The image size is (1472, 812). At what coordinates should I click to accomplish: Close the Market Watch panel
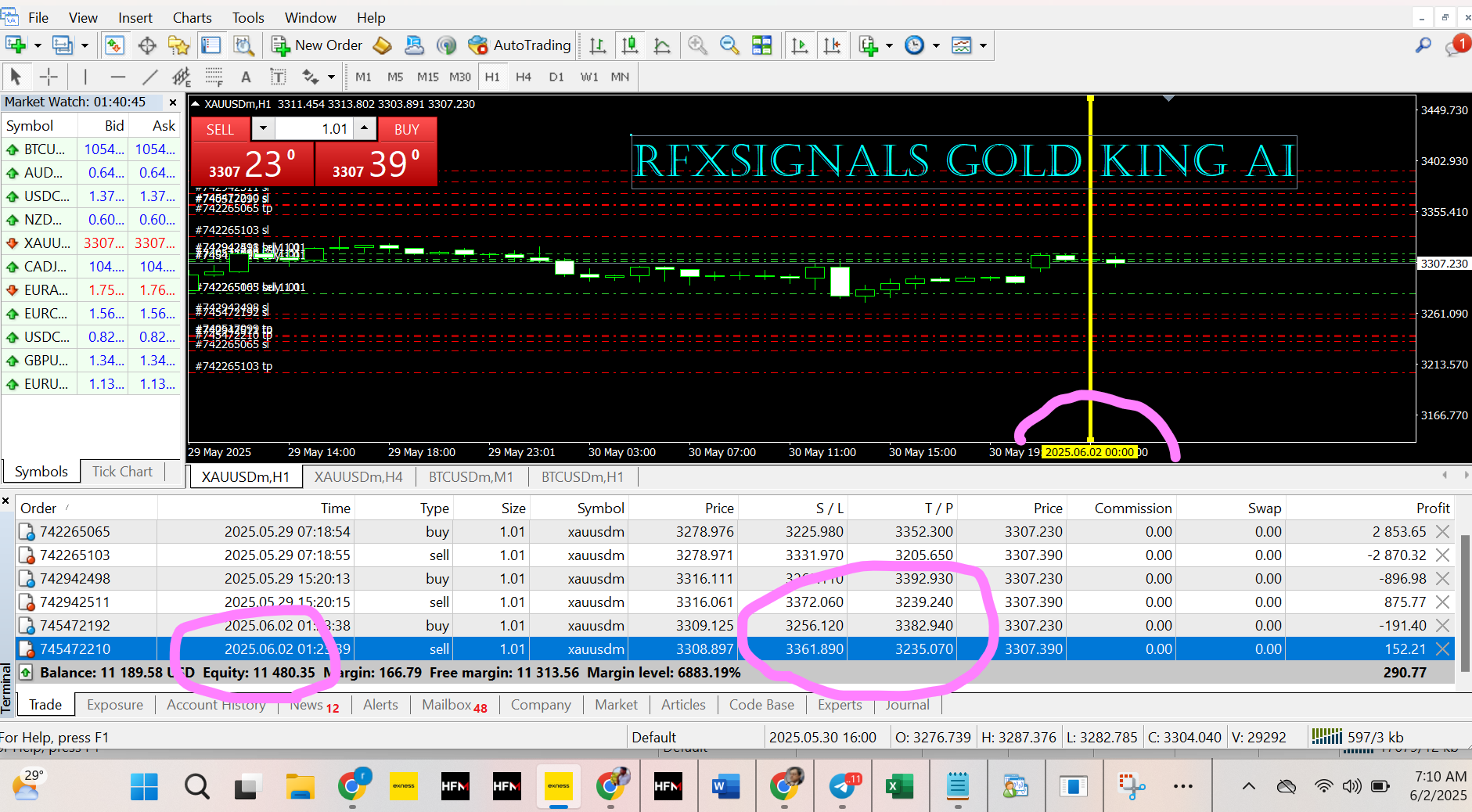click(x=173, y=102)
